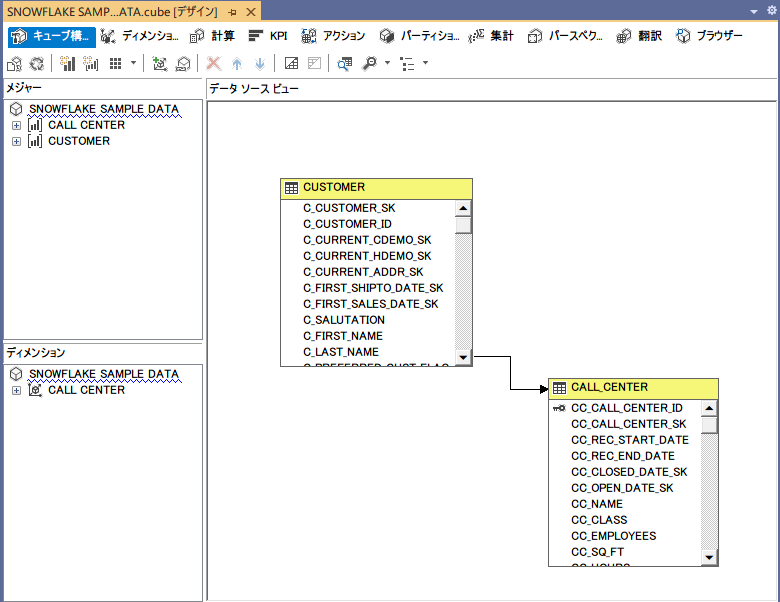Click the Move Down arrow icon
The width and height of the screenshot is (780, 602).
point(260,64)
